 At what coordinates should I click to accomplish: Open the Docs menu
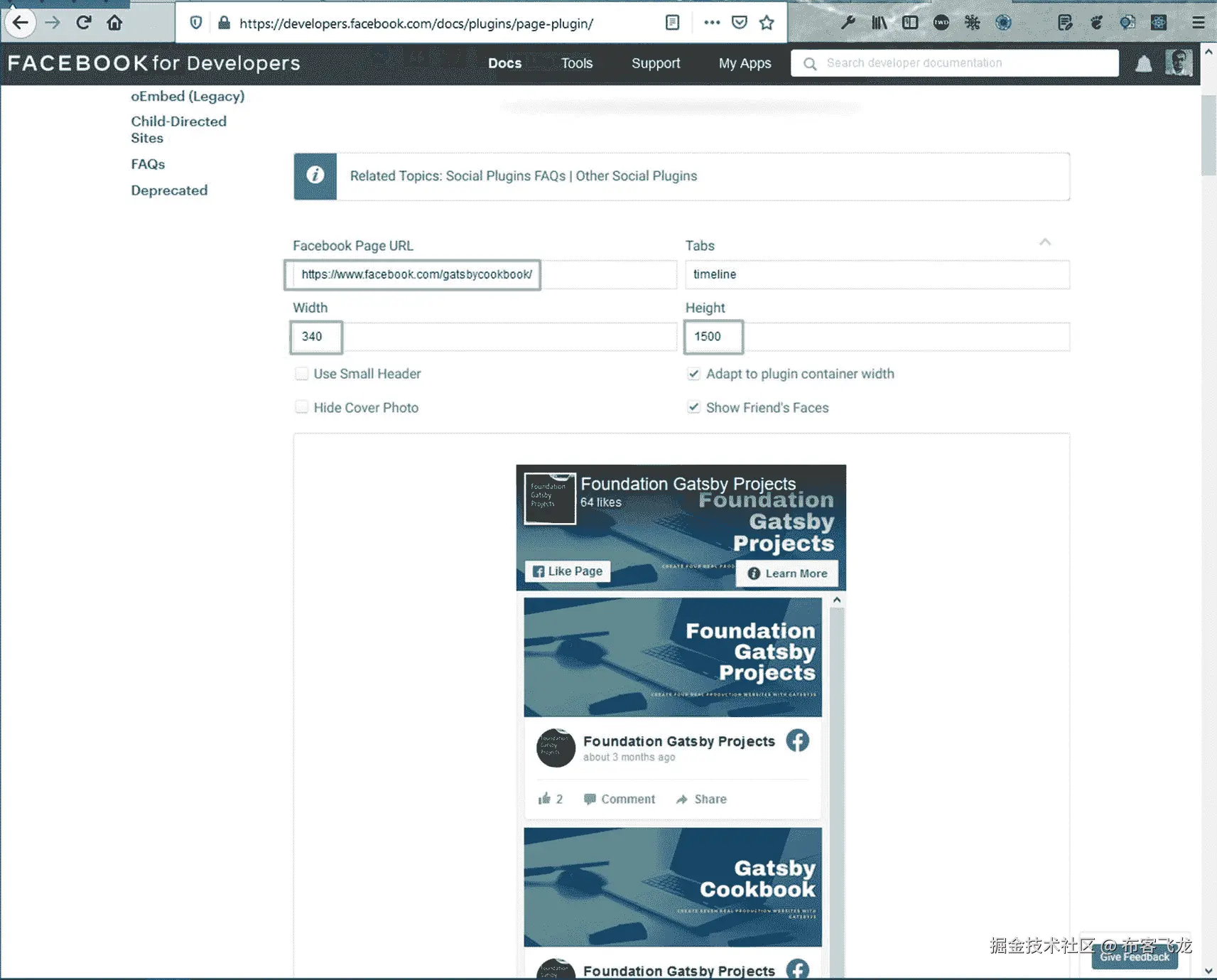pyautogui.click(x=504, y=63)
